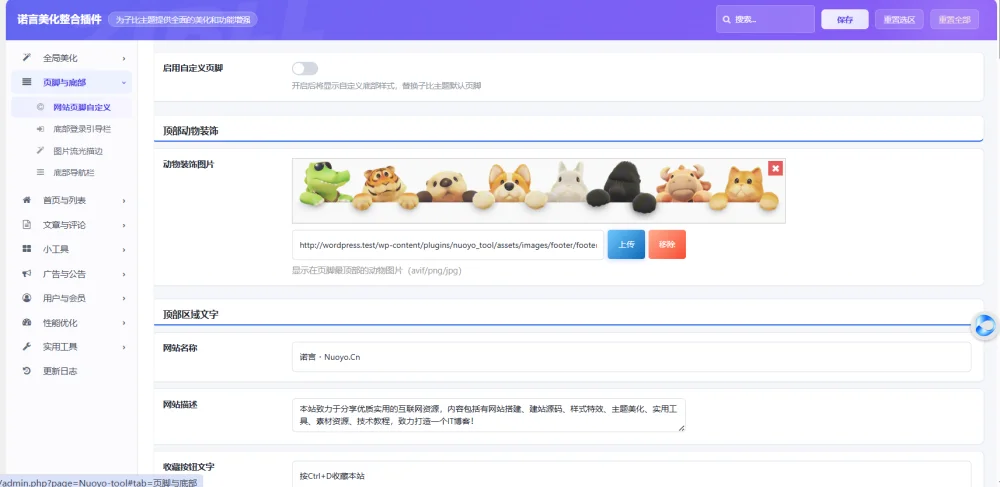Focus the 搜索 search field
This screenshot has height=487, width=1000.
(765, 19)
